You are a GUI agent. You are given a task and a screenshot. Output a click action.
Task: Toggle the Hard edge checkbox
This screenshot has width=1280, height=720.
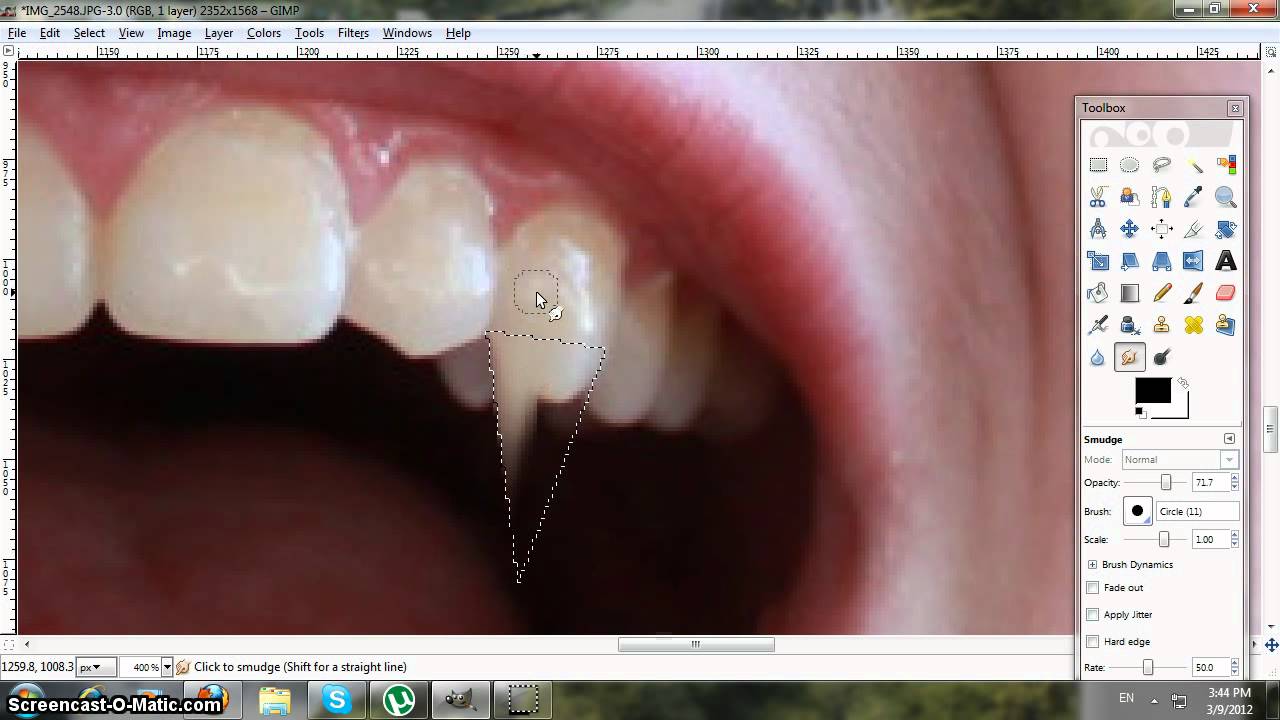pos(1093,642)
